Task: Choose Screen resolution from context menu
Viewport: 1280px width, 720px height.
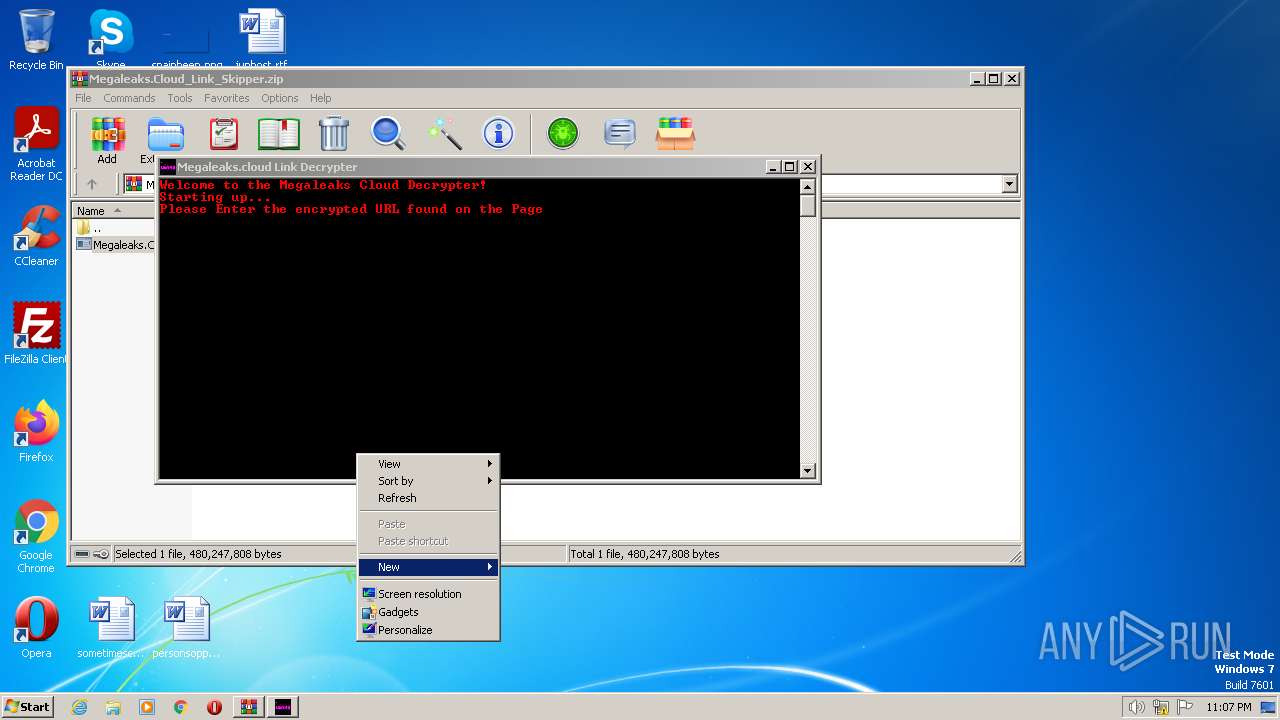Action: 428,594
